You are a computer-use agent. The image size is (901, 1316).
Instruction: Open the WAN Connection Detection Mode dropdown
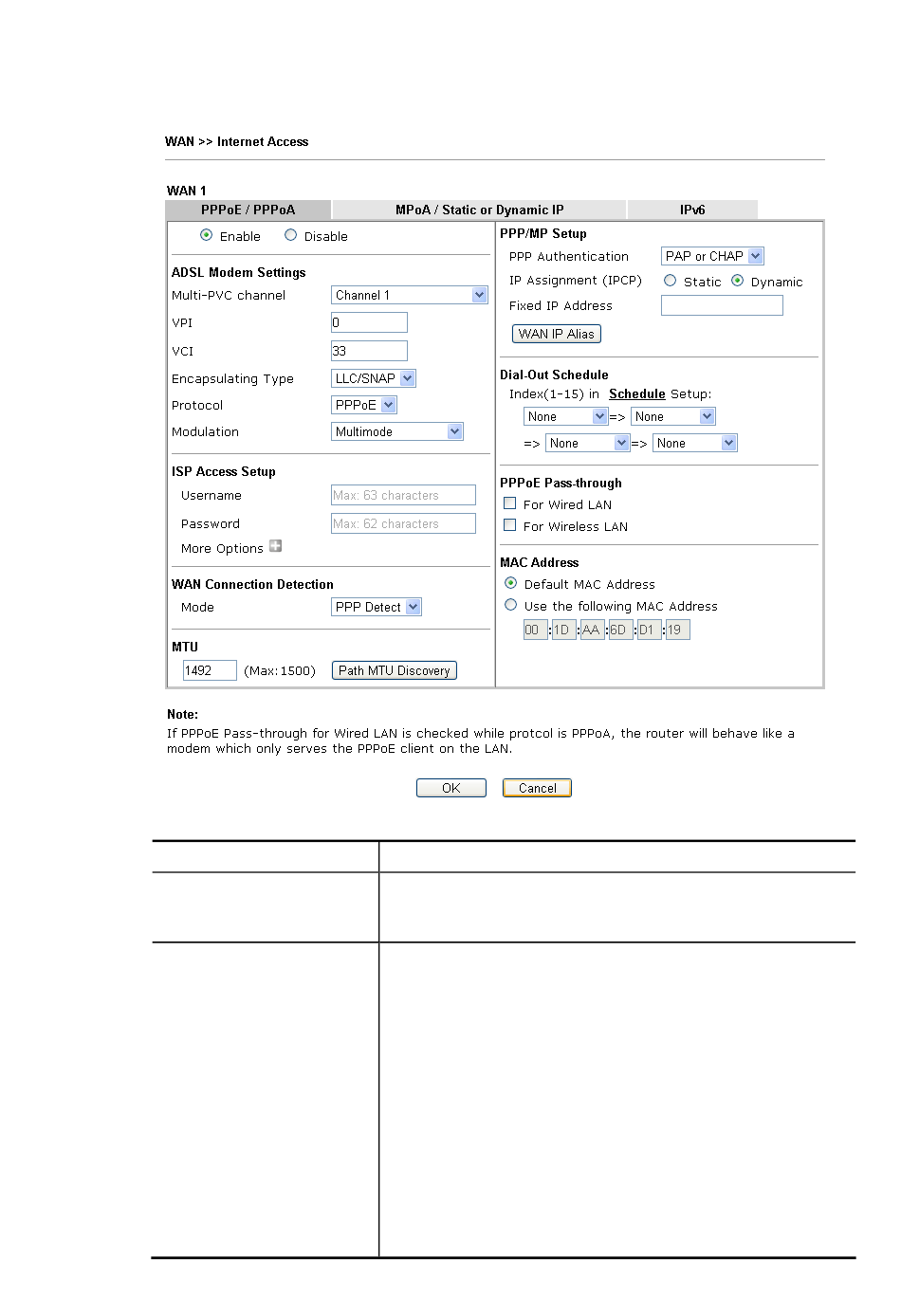377,607
